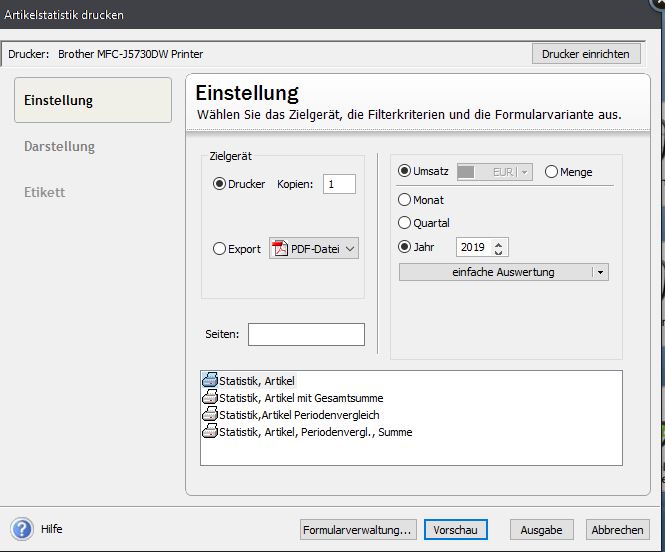Screen dimensions: 665x552
Task: Choose the Quartal period option
Action: [404, 223]
